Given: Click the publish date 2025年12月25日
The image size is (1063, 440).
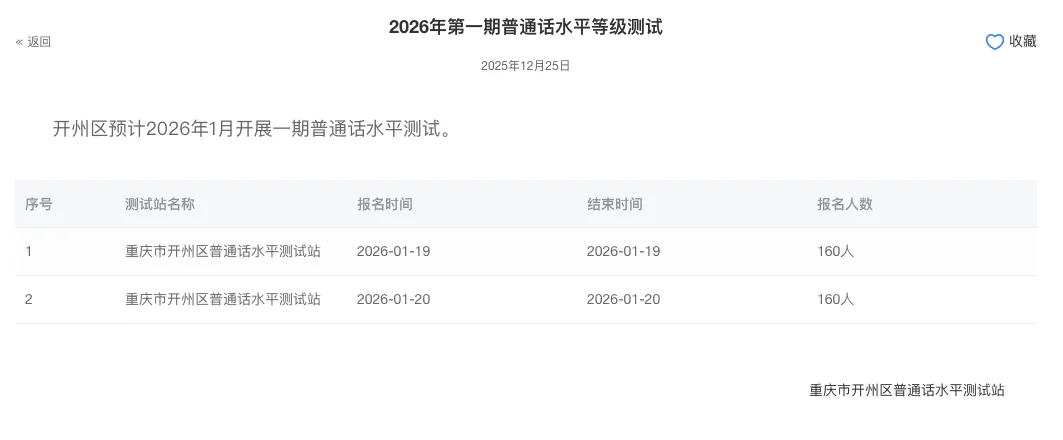Looking at the screenshot, I should 525,66.
